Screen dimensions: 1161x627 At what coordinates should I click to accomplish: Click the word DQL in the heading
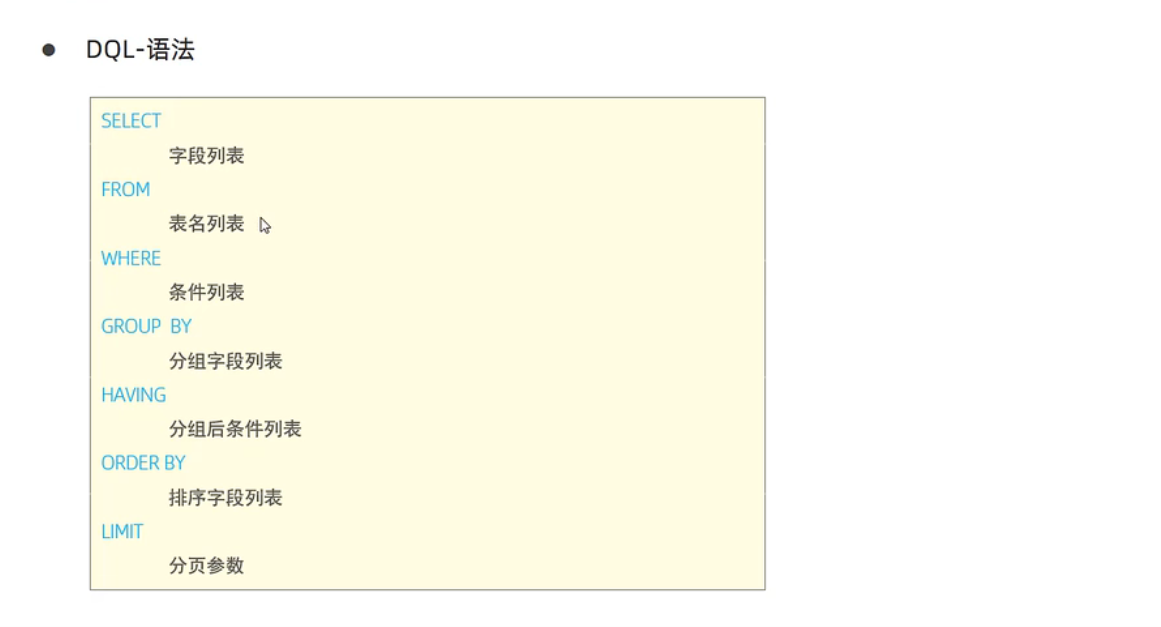coord(108,51)
